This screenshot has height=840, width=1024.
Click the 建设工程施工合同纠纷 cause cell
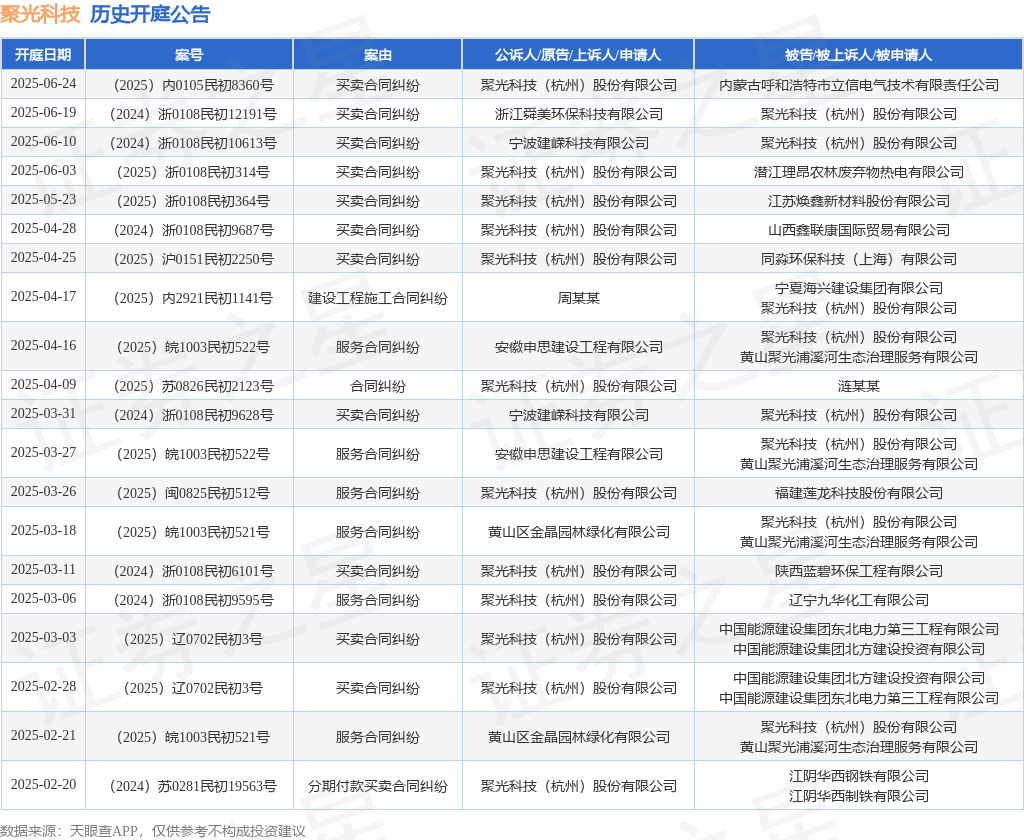[x=377, y=299]
